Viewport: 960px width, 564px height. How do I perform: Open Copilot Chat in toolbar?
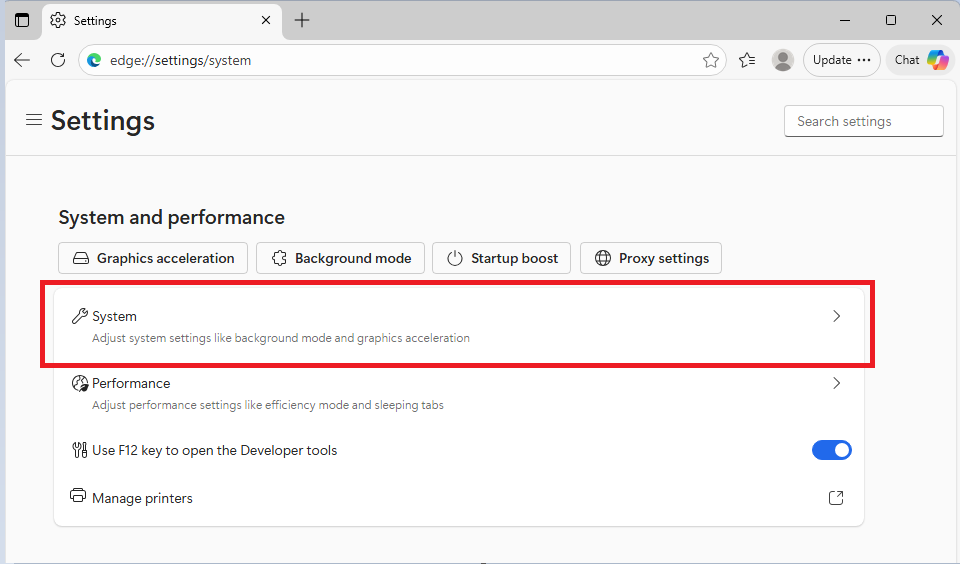[x=920, y=60]
